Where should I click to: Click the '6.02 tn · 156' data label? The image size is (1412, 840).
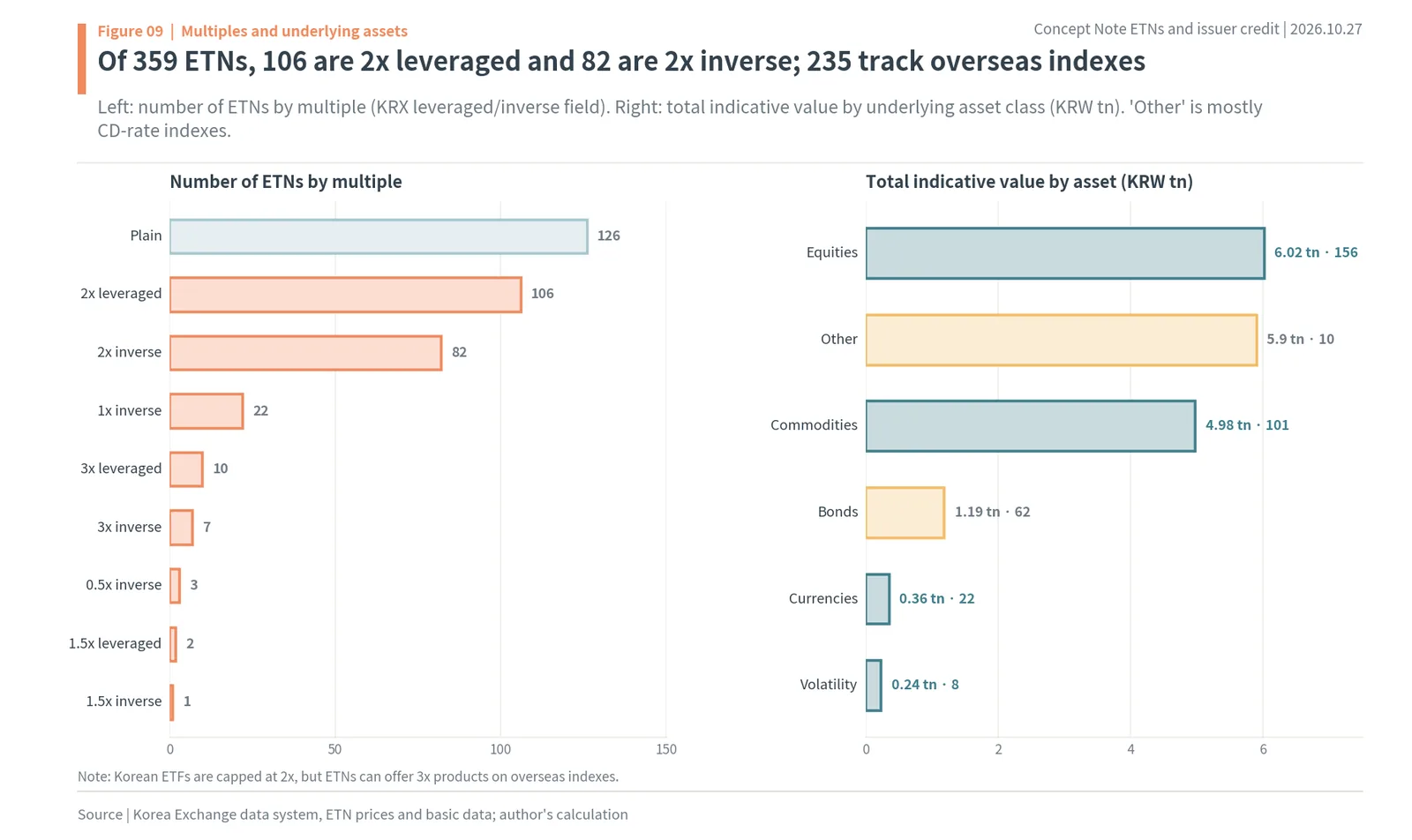pyautogui.click(x=1316, y=252)
